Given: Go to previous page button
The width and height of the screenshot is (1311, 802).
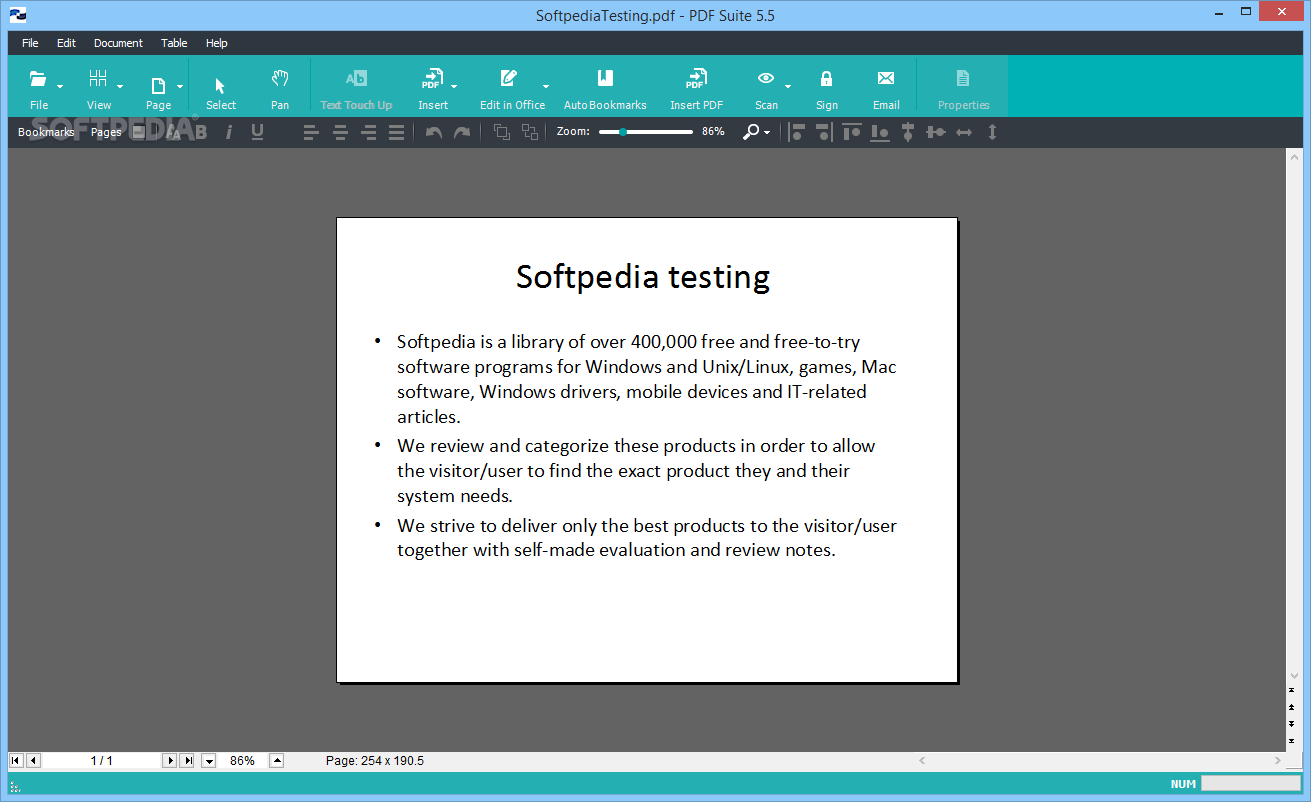Looking at the screenshot, I should (x=33, y=761).
